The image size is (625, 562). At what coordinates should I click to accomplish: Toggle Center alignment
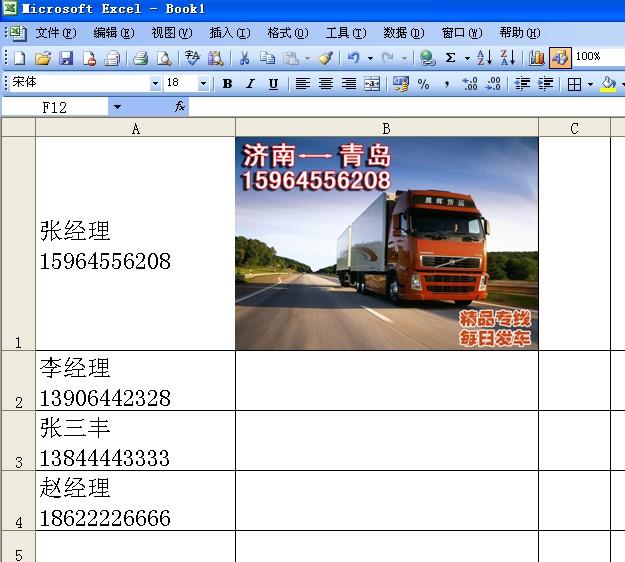coord(326,84)
